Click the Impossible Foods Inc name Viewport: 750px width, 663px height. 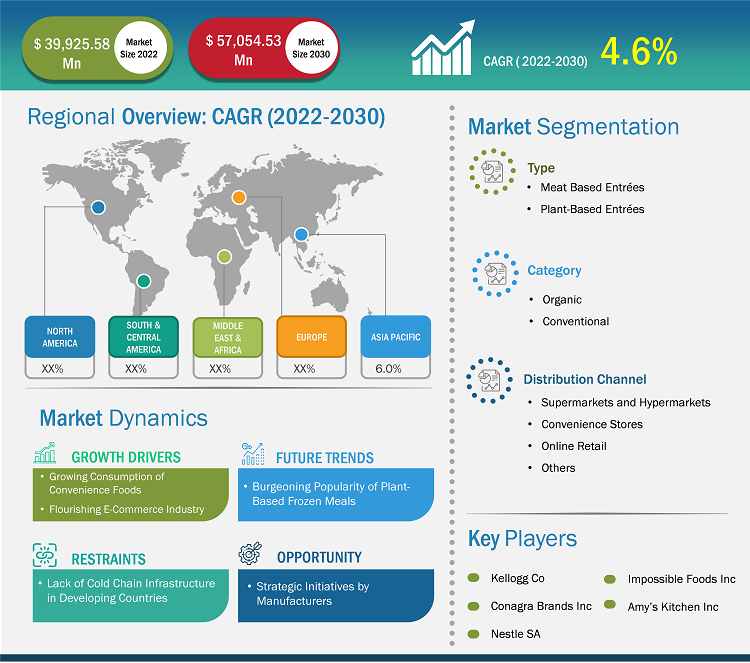(x=682, y=579)
